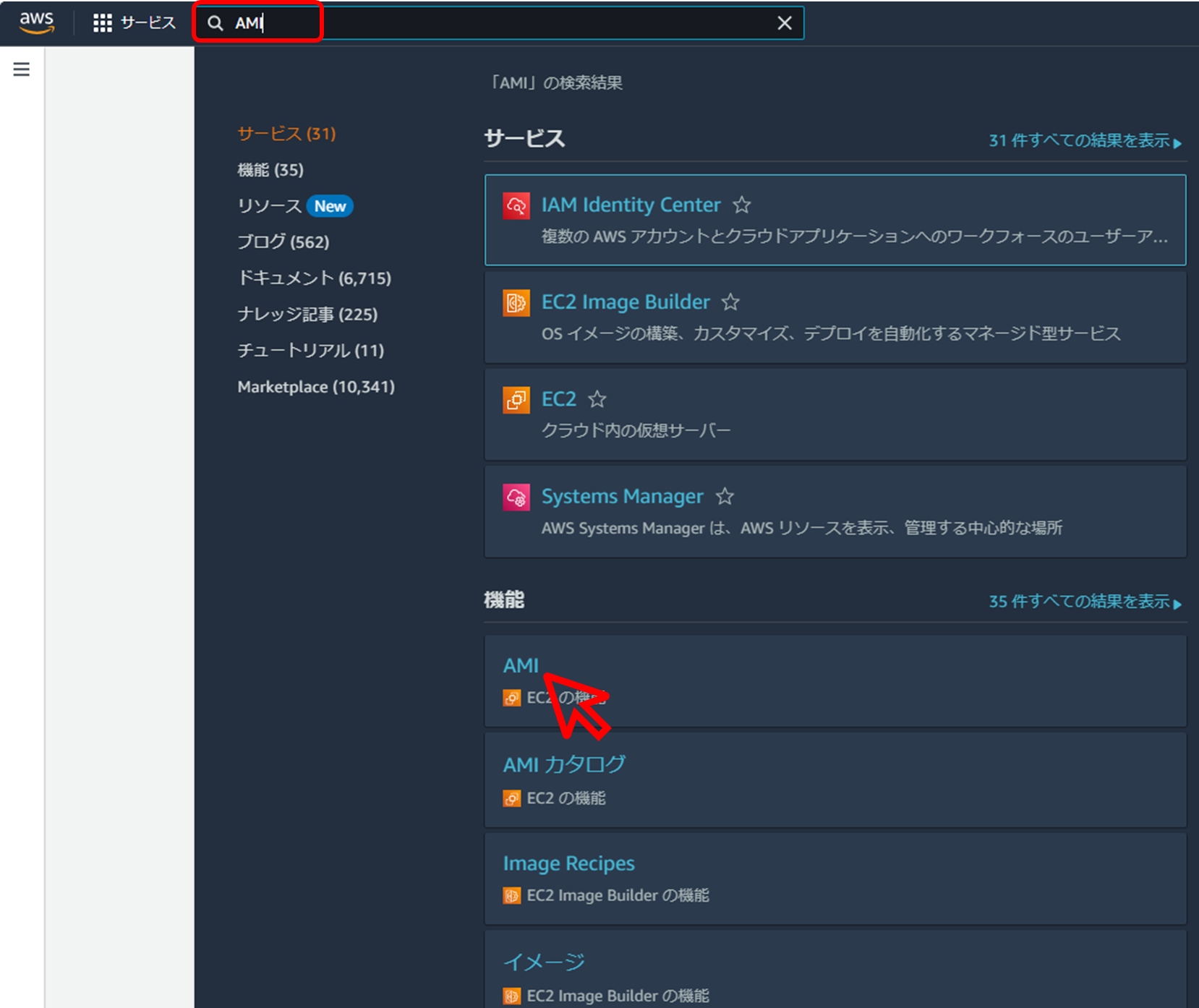
Task: Click the EC2 Image Builder service icon
Action: (516, 303)
